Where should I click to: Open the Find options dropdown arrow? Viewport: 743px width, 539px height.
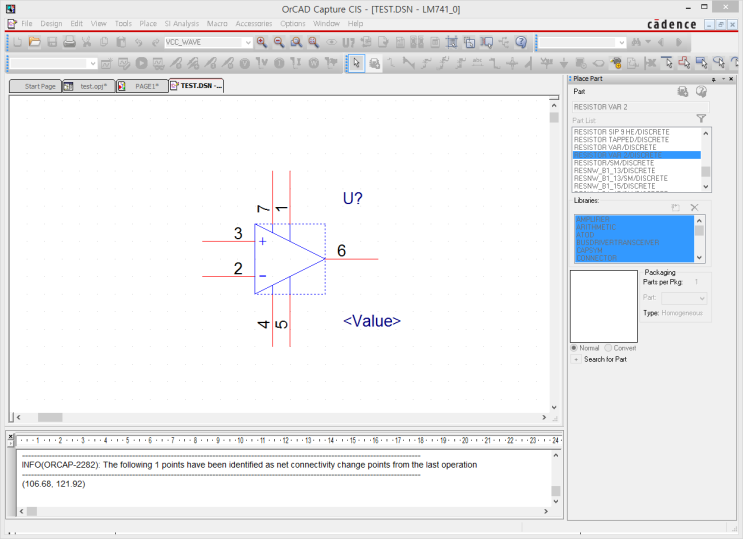pos(648,42)
